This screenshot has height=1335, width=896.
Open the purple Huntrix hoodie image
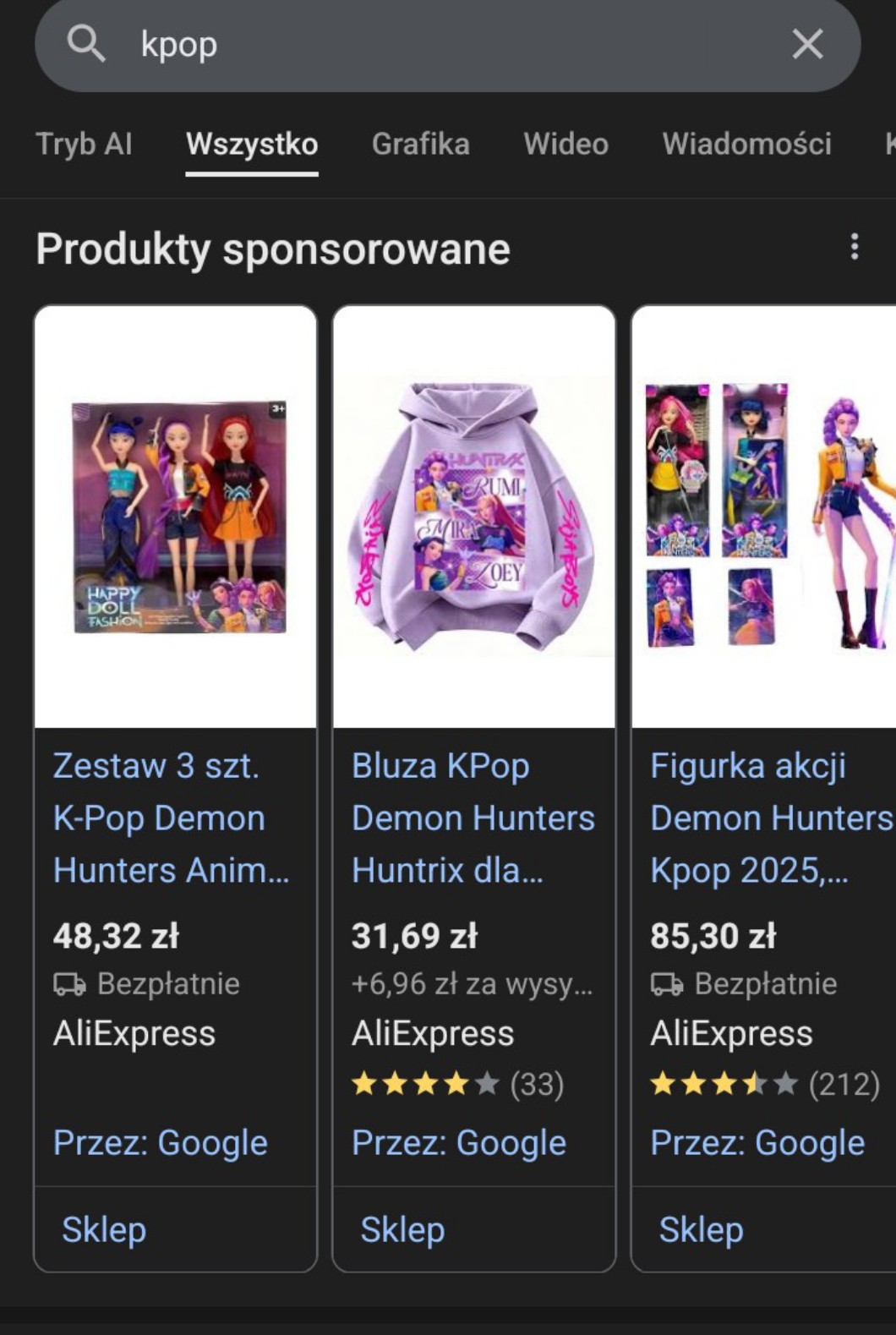click(x=474, y=517)
